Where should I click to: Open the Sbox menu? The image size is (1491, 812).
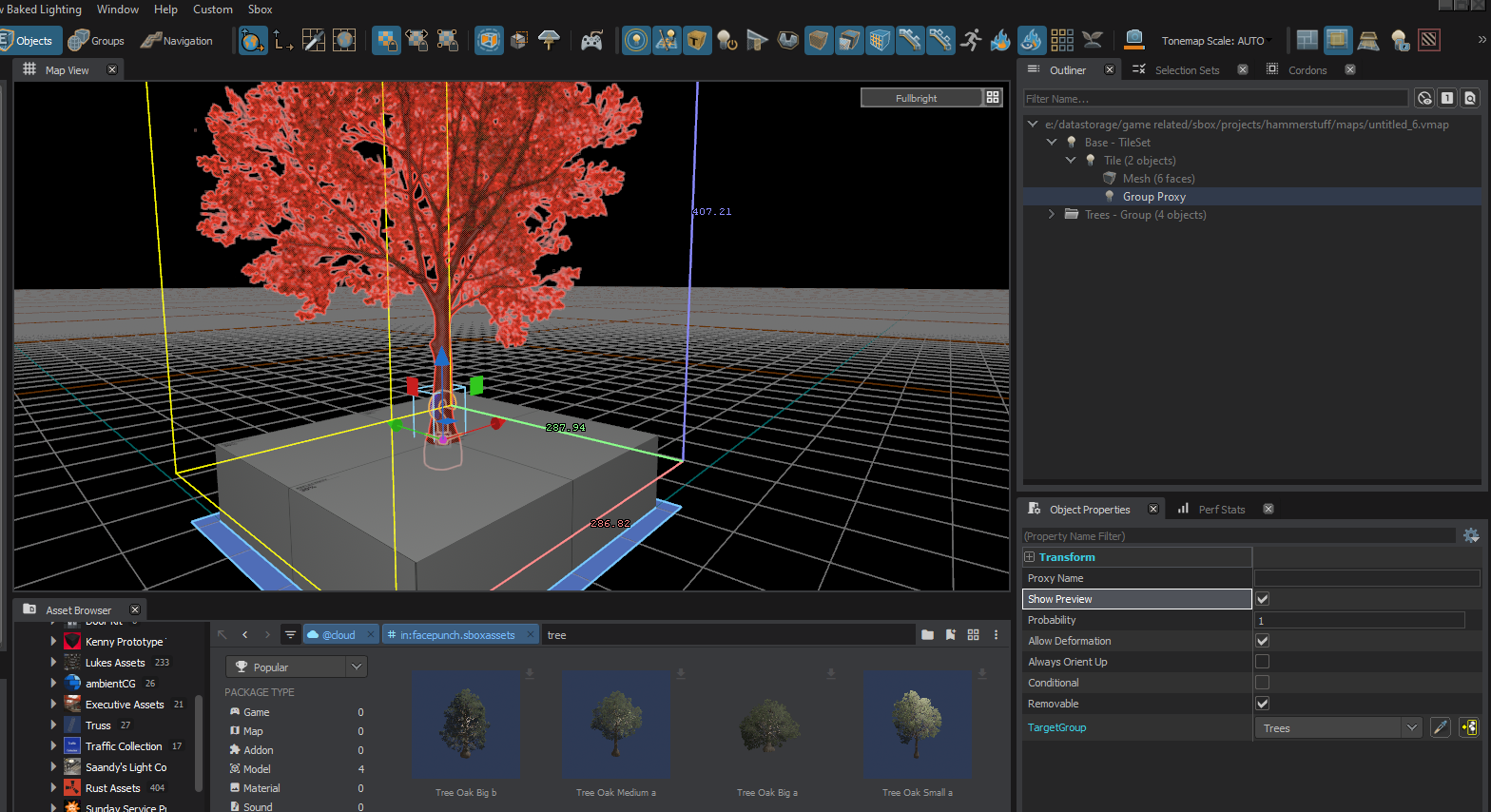click(x=260, y=10)
